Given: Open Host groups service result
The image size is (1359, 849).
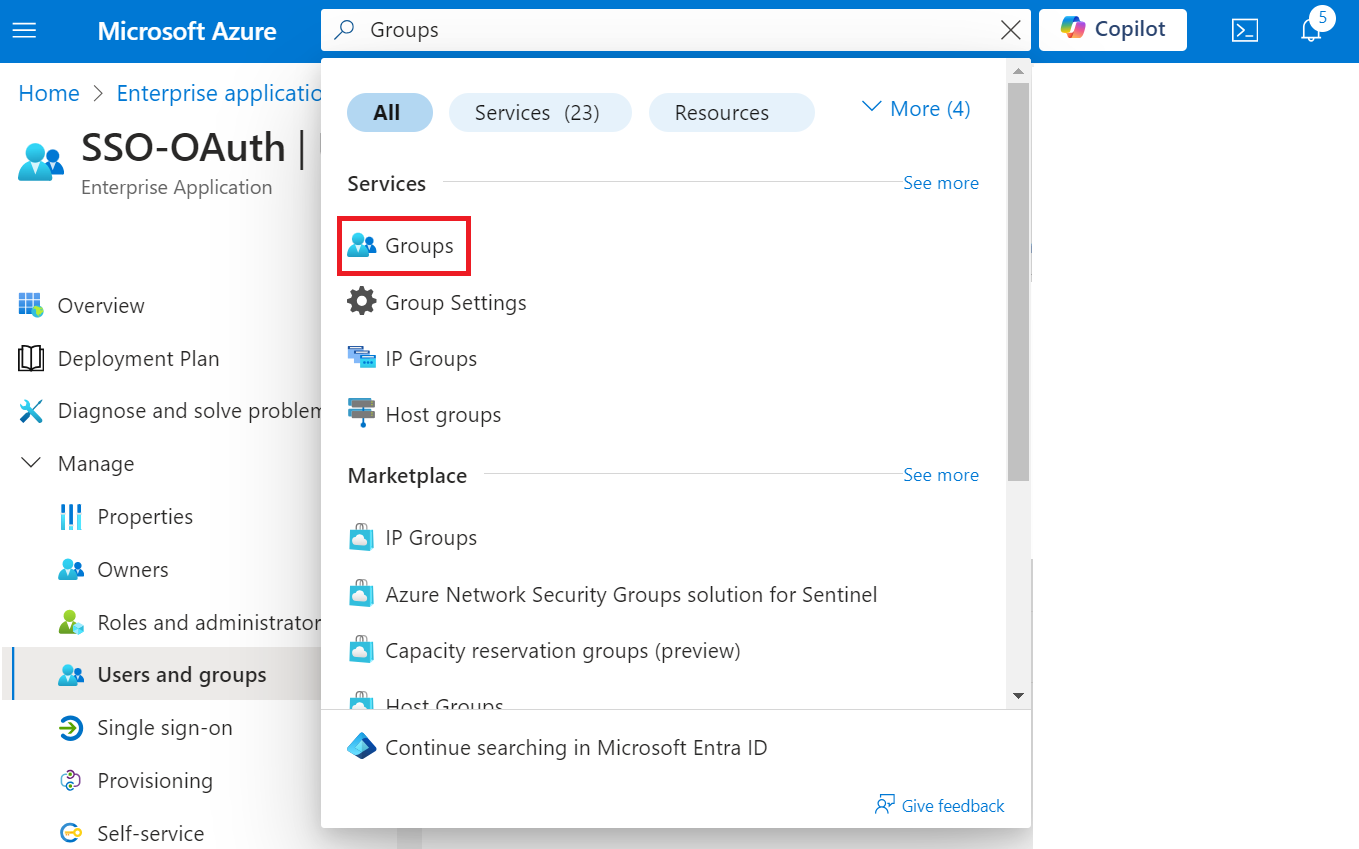Looking at the screenshot, I should click(x=442, y=415).
